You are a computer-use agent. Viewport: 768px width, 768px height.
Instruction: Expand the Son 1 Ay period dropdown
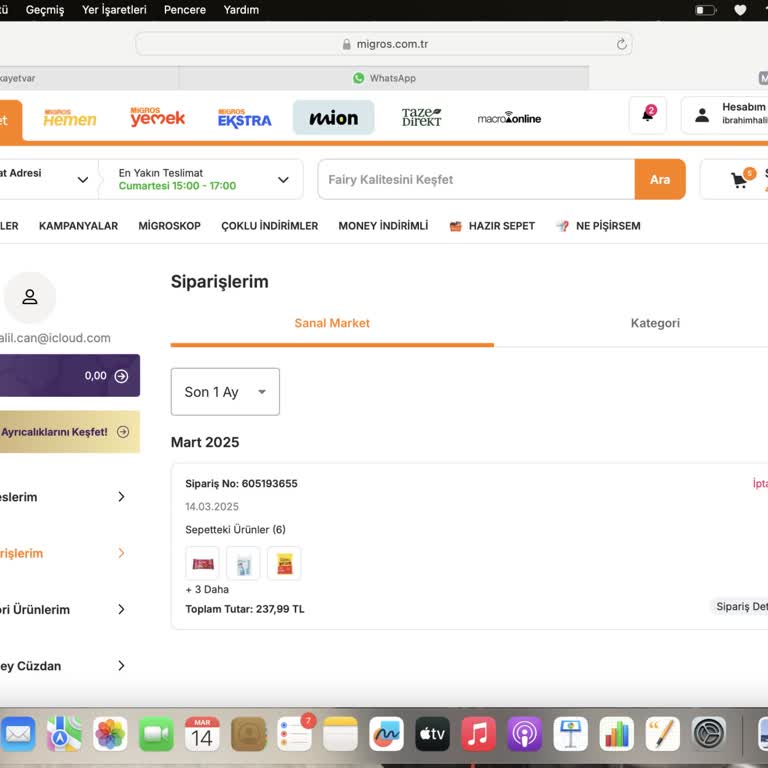pyautogui.click(x=225, y=392)
